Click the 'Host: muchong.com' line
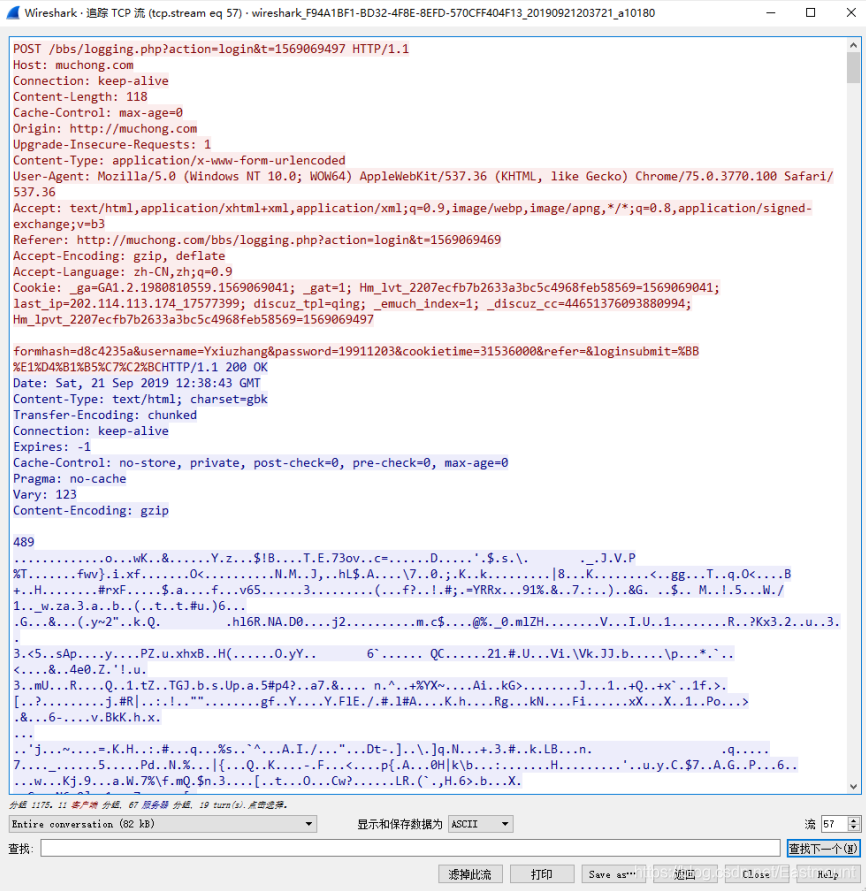This screenshot has width=866, height=891. (x=73, y=65)
